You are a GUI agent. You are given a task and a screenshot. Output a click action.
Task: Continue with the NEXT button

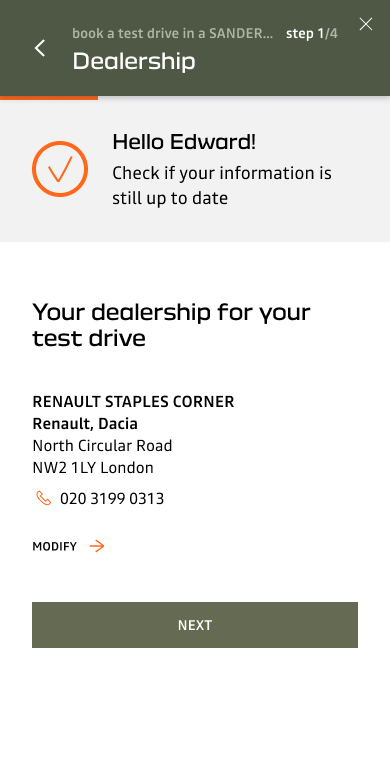tap(195, 625)
